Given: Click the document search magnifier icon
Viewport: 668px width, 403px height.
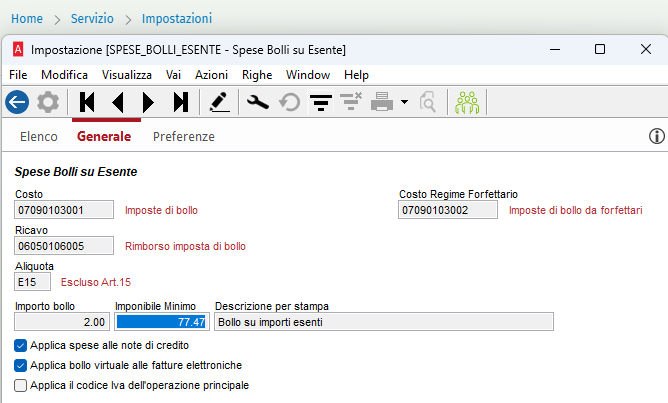Looking at the screenshot, I should [427, 102].
